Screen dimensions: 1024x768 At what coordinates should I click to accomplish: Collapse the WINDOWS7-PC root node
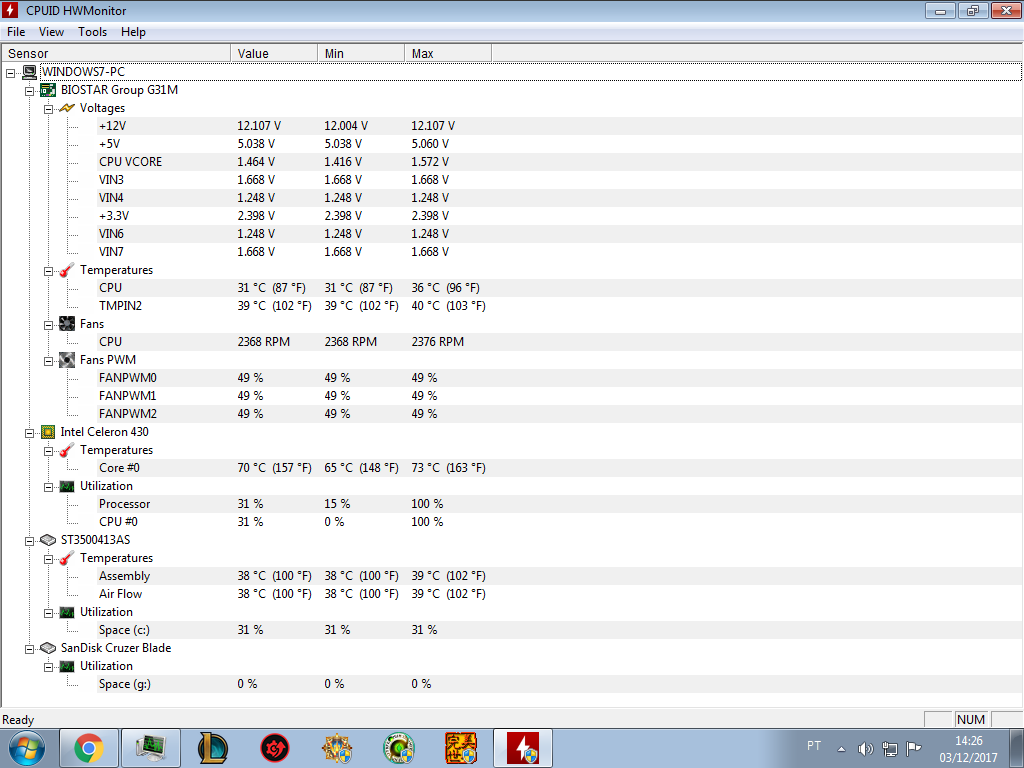tap(11, 72)
